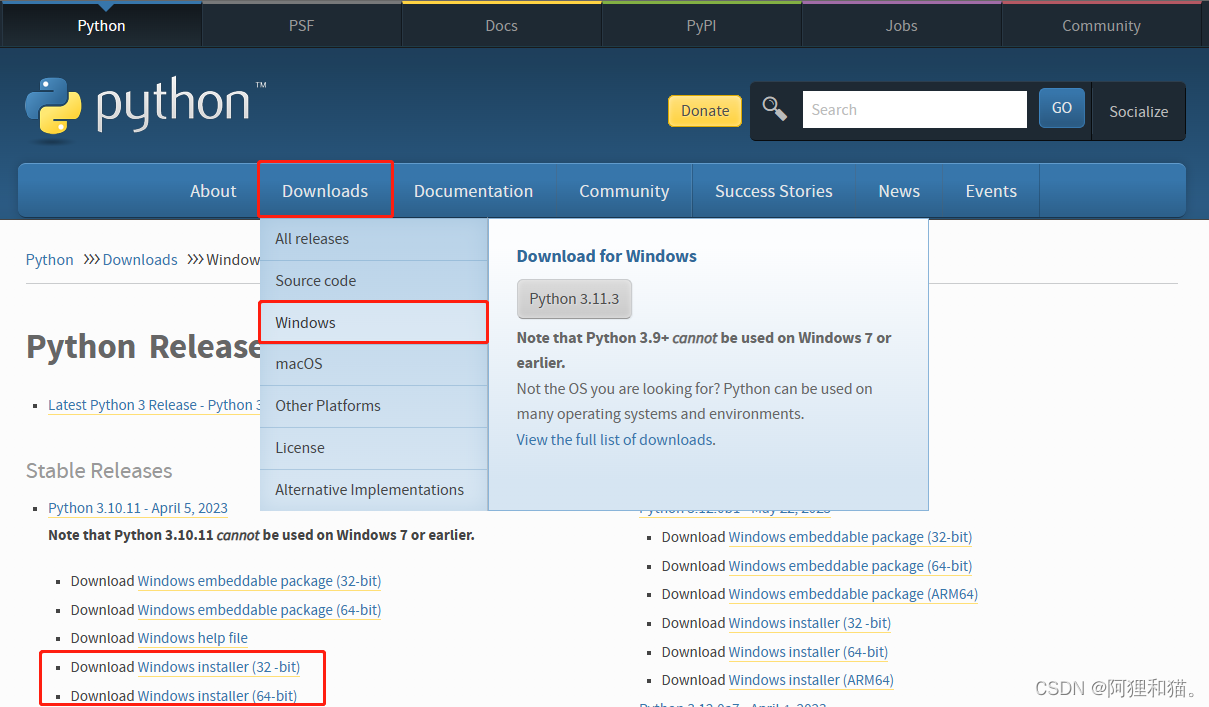Open Python 3.10.11 - April 5, 2023 link
The width and height of the screenshot is (1209, 707).
tap(138, 509)
